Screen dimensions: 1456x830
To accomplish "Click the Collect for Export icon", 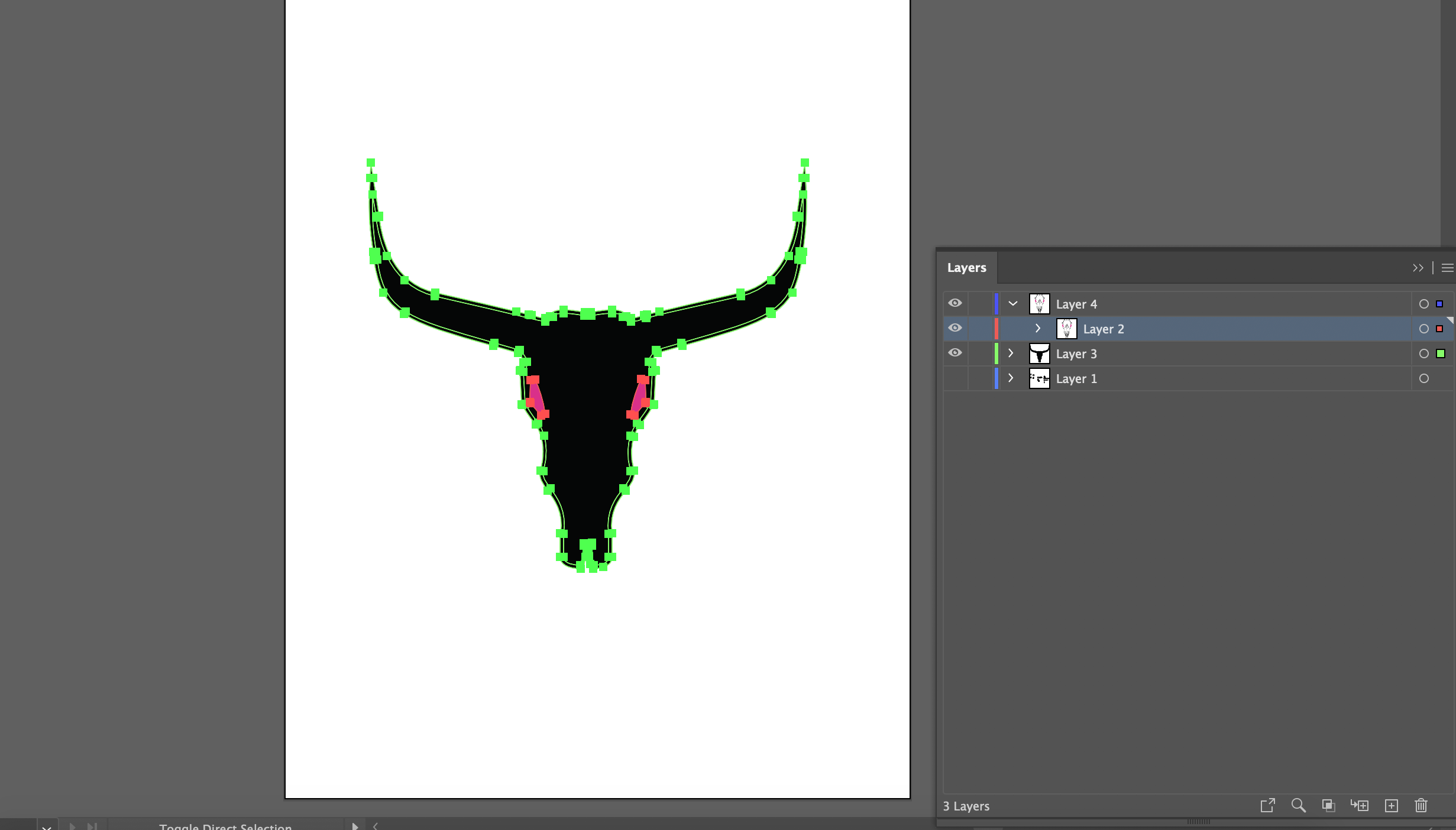I will click(x=1269, y=806).
